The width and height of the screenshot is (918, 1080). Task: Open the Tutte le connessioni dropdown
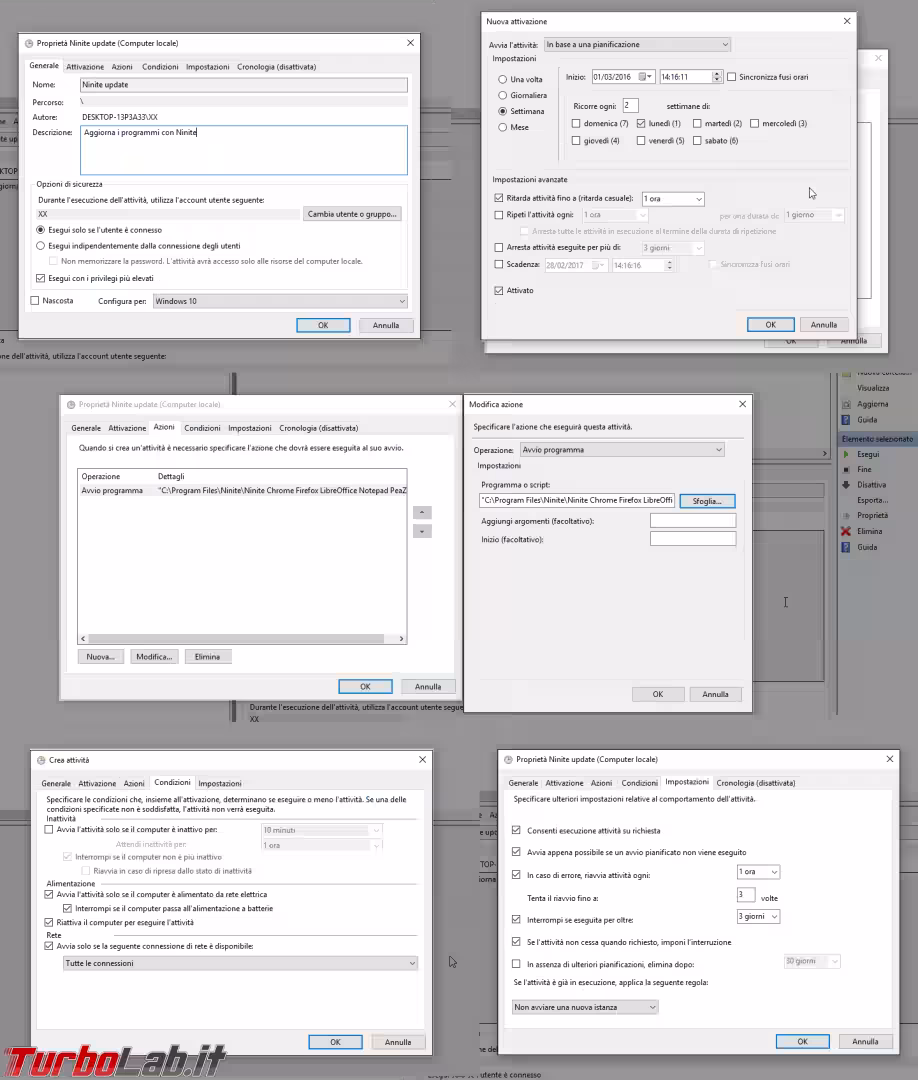[240, 964]
